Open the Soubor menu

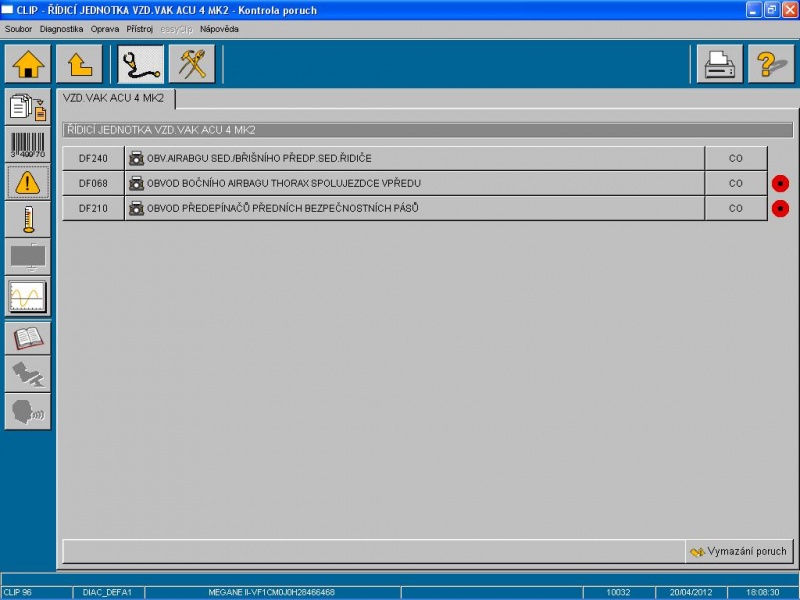(x=19, y=29)
